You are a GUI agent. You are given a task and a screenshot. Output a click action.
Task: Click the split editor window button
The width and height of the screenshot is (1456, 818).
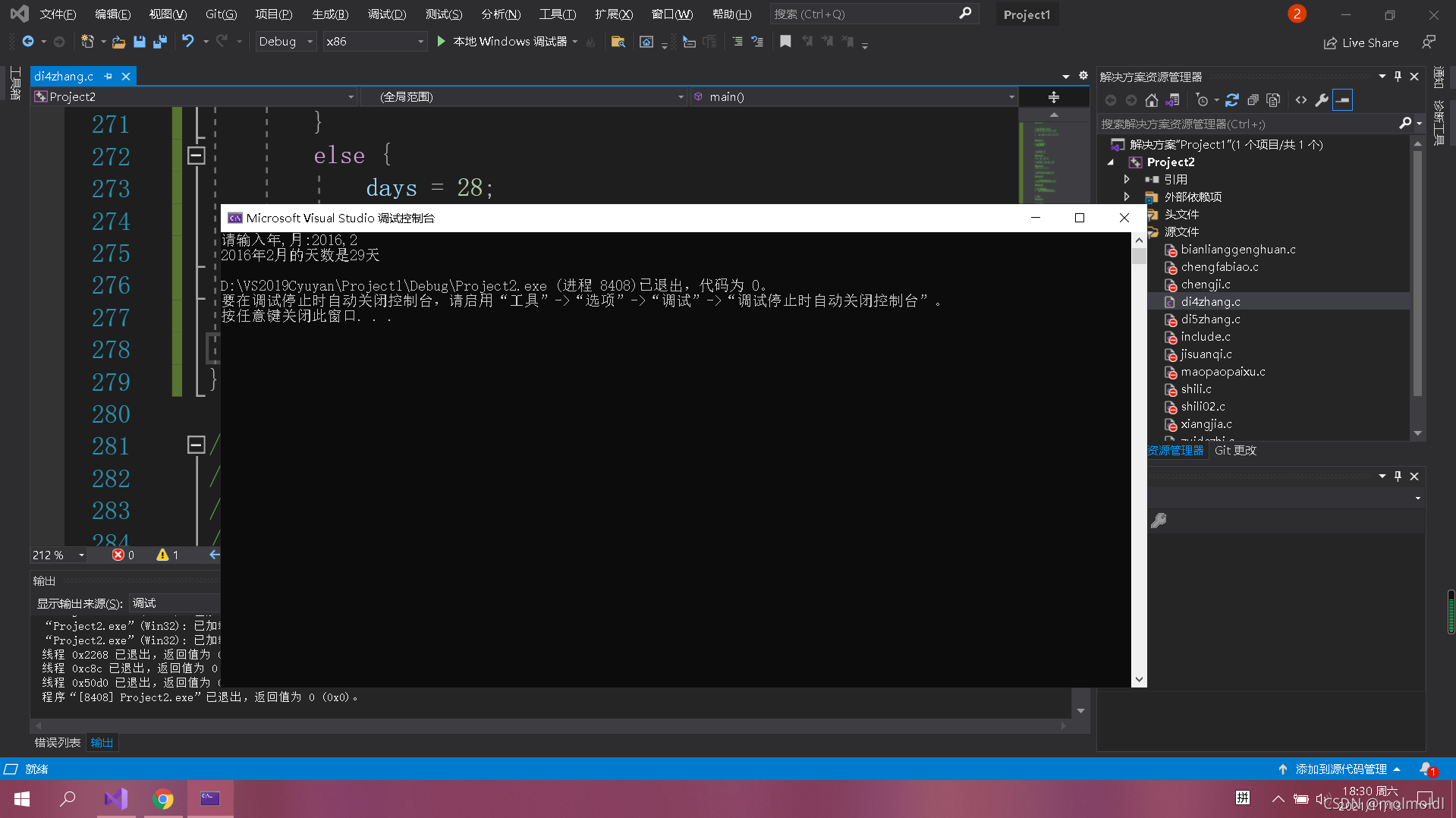coord(1054,97)
